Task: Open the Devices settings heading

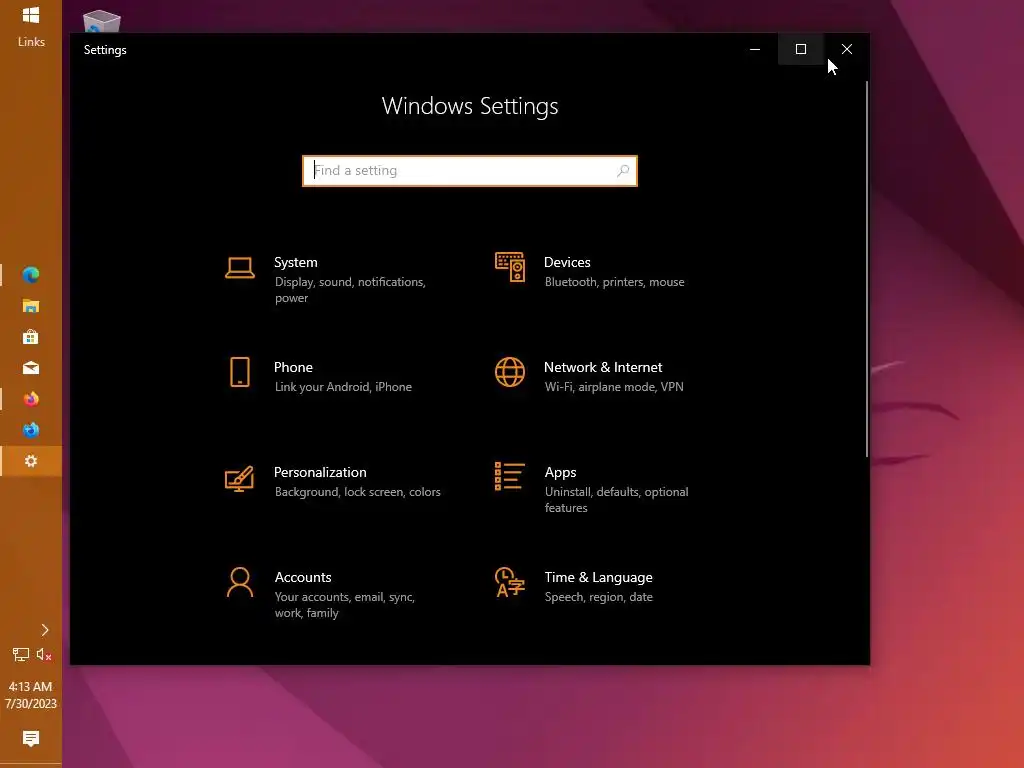Action: 567,262
